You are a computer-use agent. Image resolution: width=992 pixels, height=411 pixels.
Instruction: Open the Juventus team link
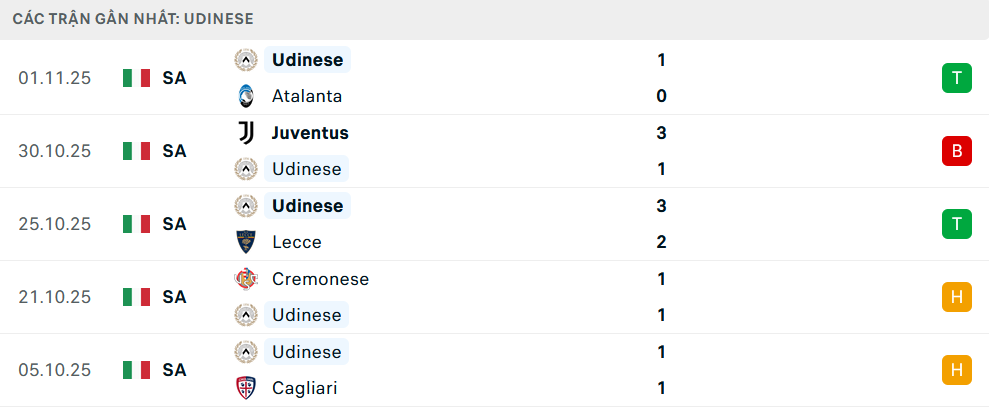point(310,133)
